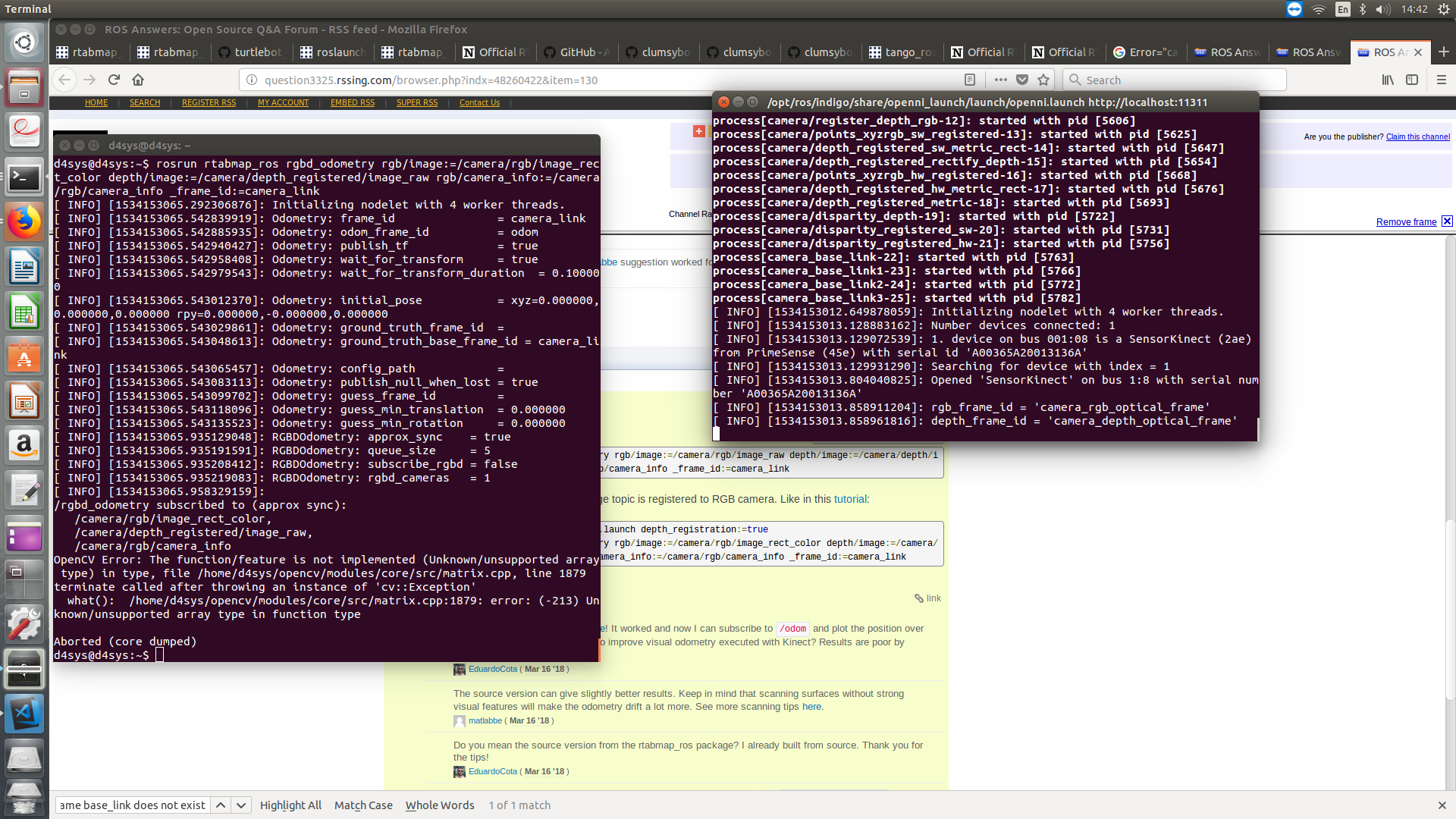Save page to Pocket
The image size is (1456, 819).
(x=1022, y=80)
